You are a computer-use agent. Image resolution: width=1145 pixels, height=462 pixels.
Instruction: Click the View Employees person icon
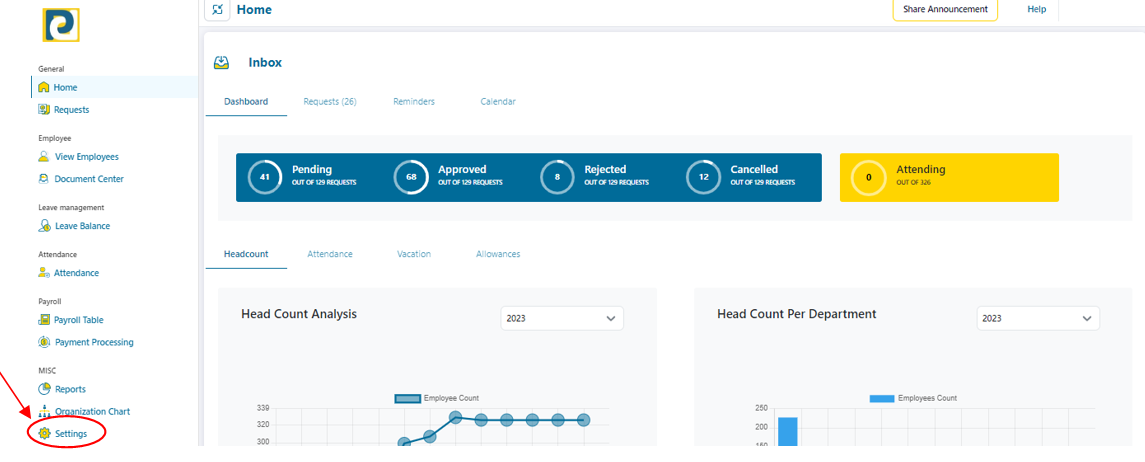(x=44, y=157)
